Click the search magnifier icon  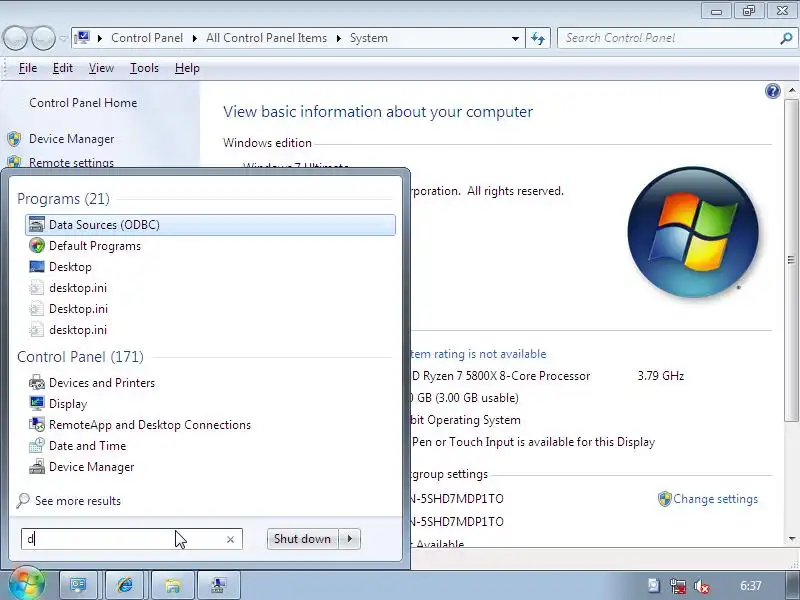(786, 38)
